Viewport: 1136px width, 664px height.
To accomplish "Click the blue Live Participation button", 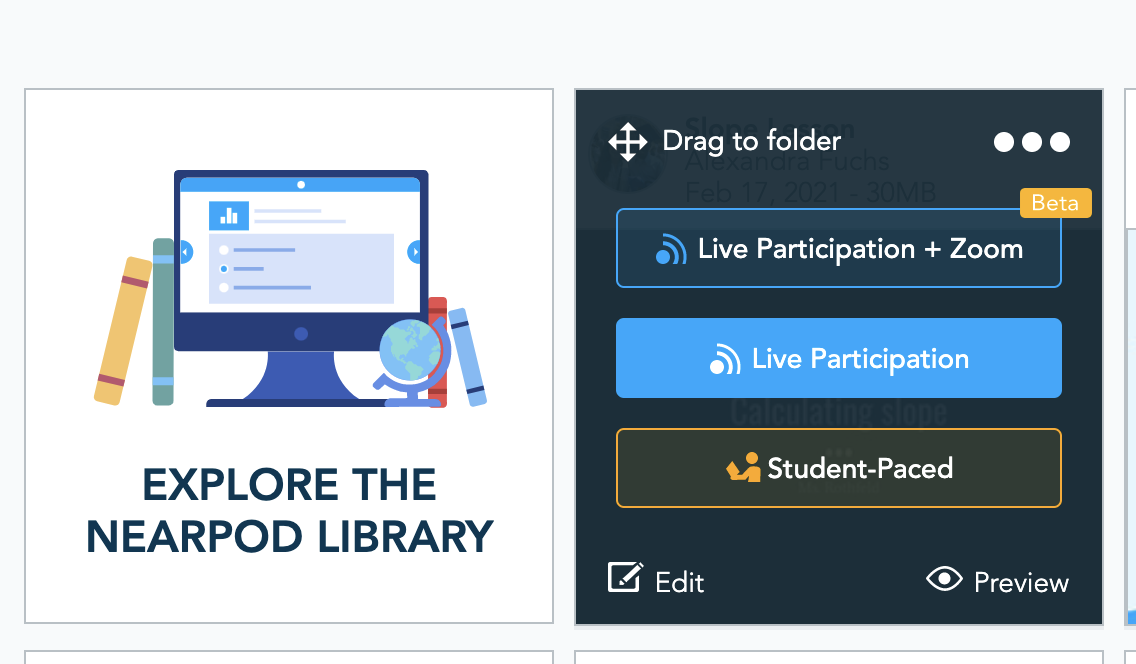I will [x=838, y=358].
